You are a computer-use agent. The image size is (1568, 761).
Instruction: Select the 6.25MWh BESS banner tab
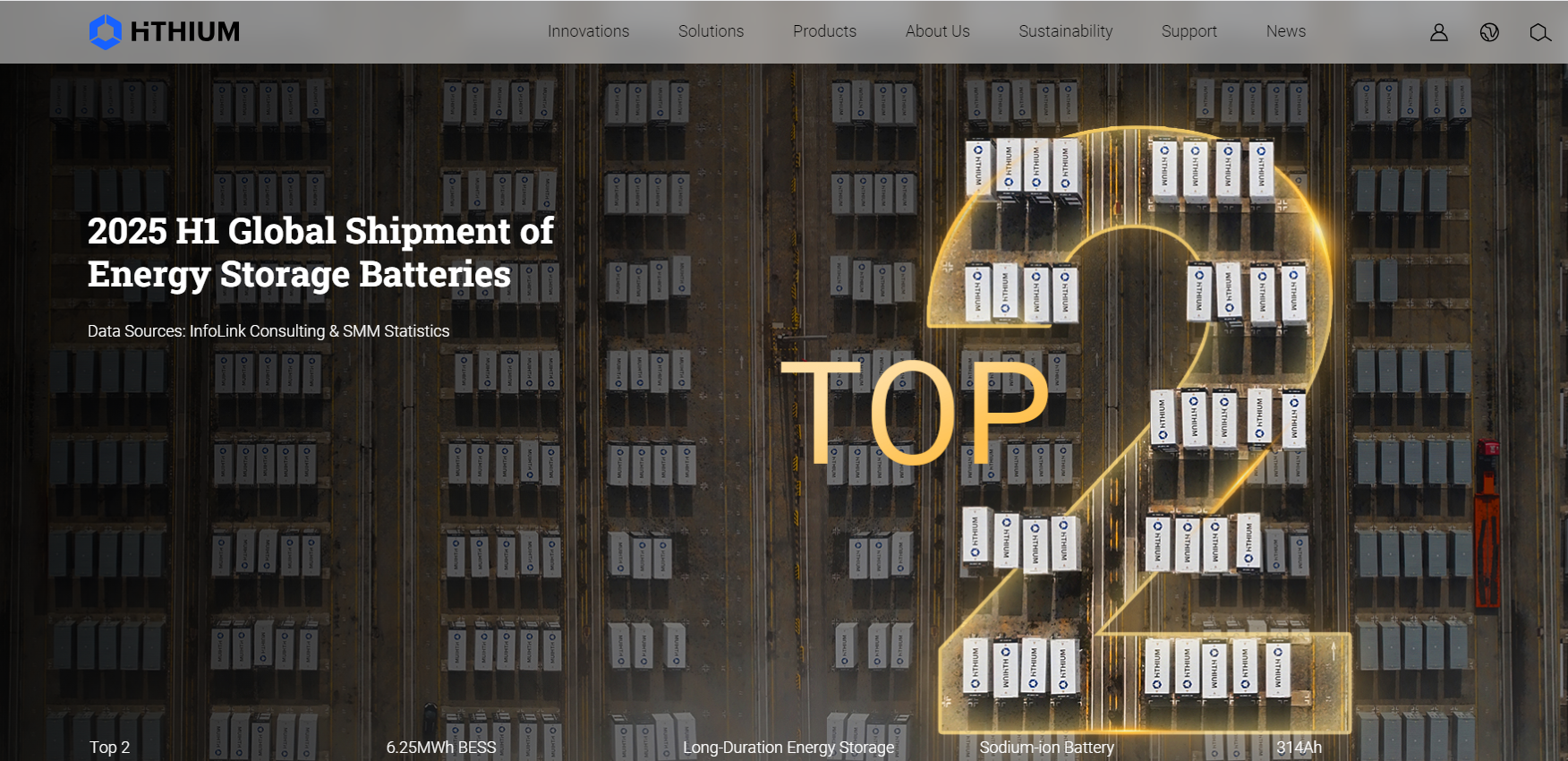[x=441, y=748]
